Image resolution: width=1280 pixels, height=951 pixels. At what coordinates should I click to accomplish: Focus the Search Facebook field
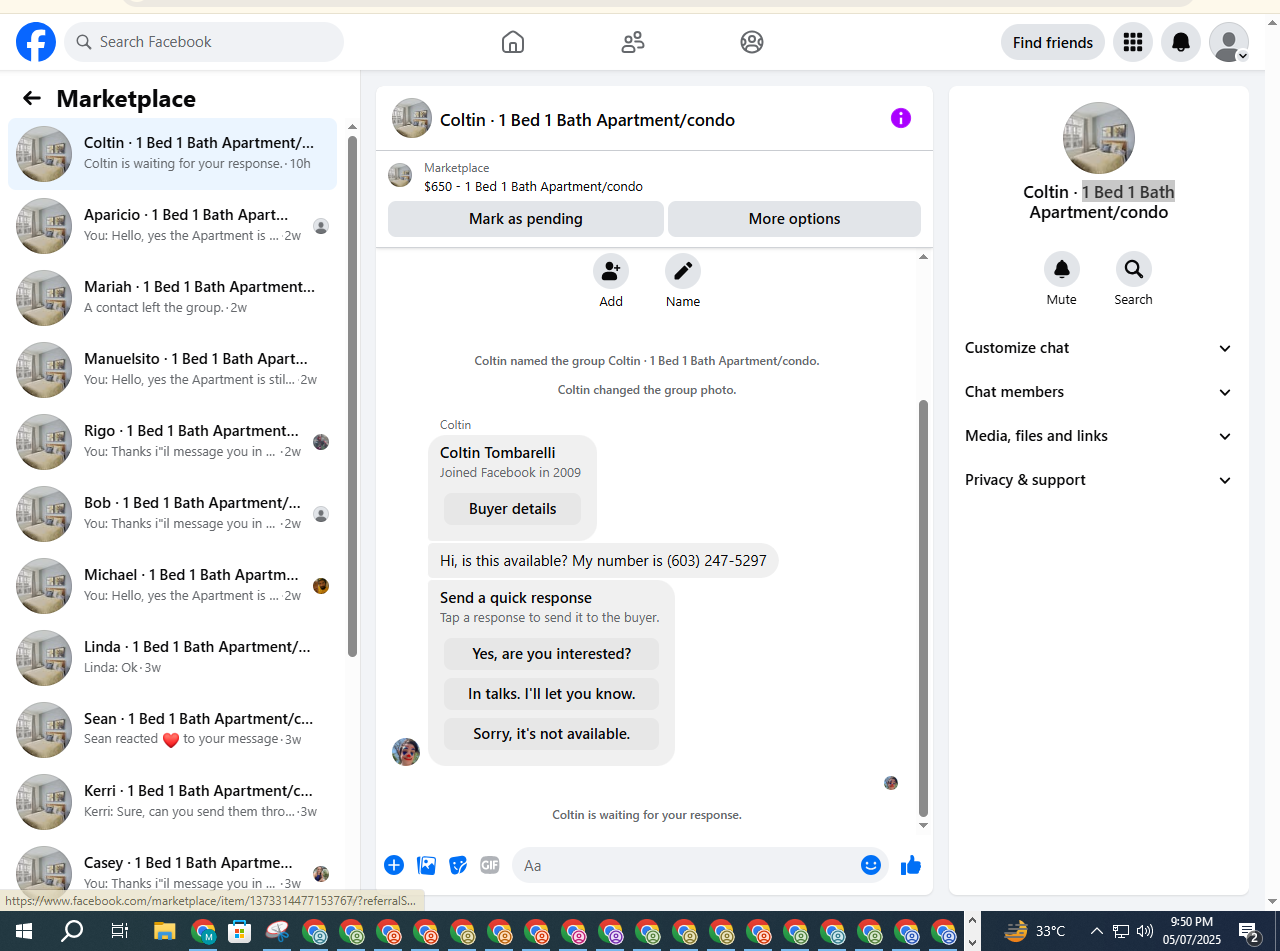click(x=204, y=42)
